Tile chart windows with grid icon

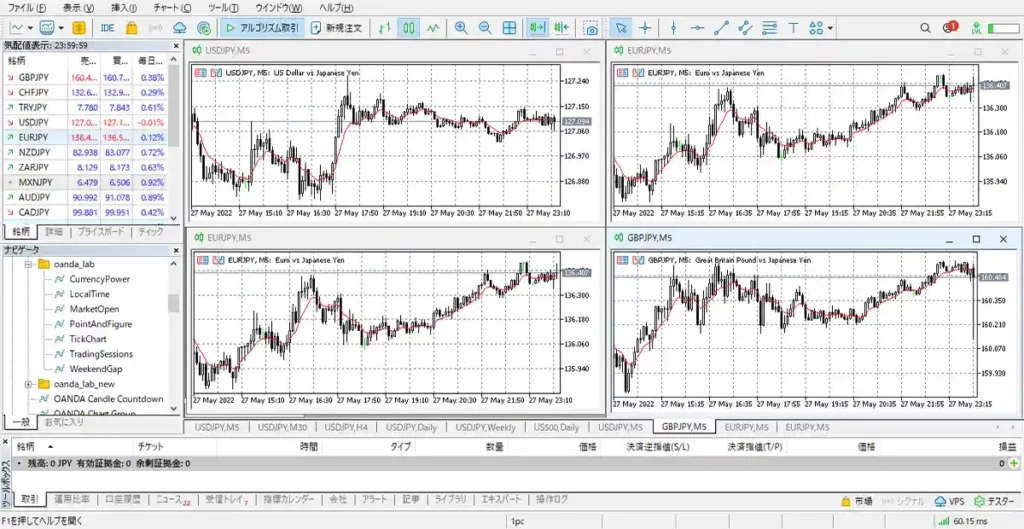(x=509, y=28)
